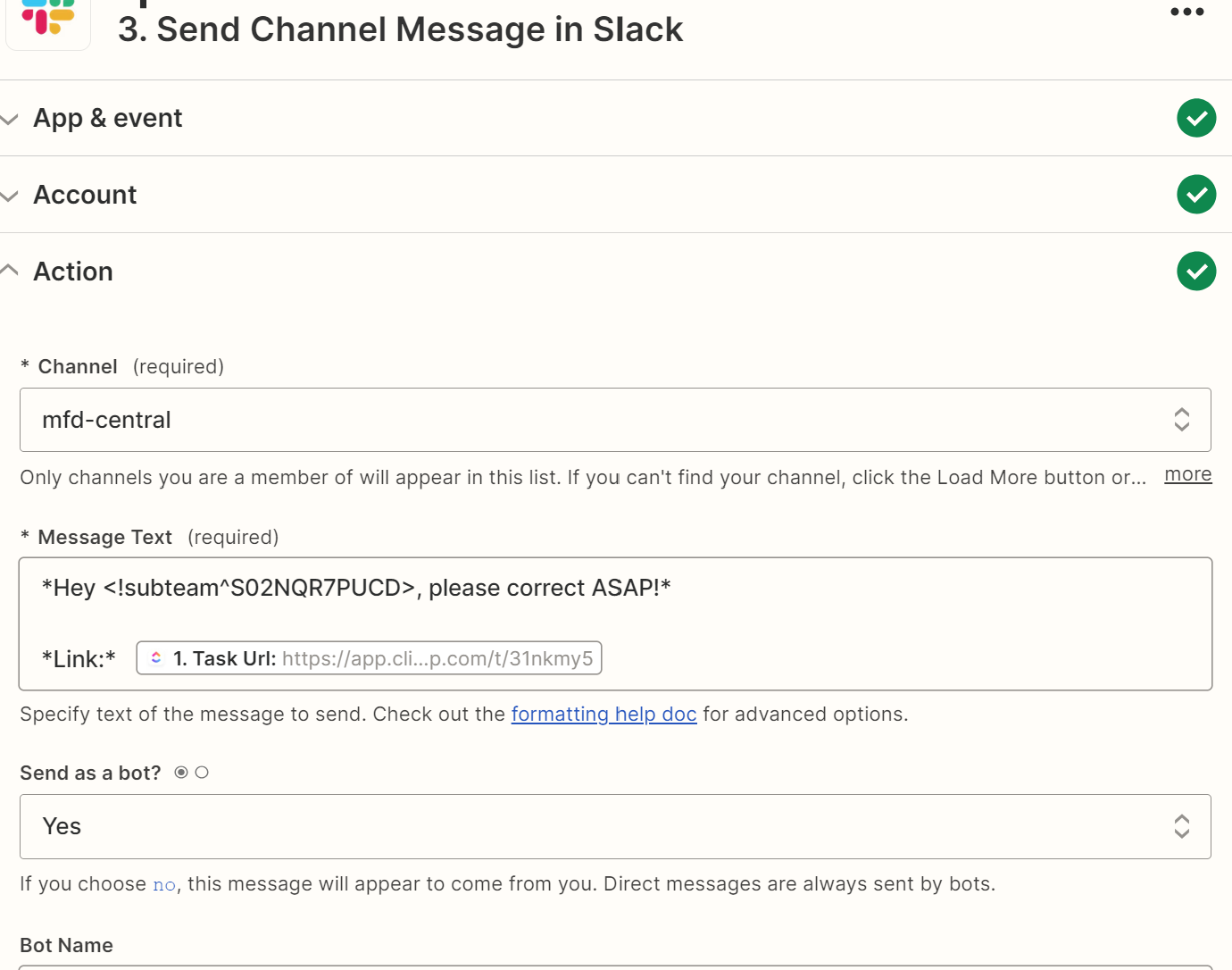Click the Channel (required) label

click(122, 367)
